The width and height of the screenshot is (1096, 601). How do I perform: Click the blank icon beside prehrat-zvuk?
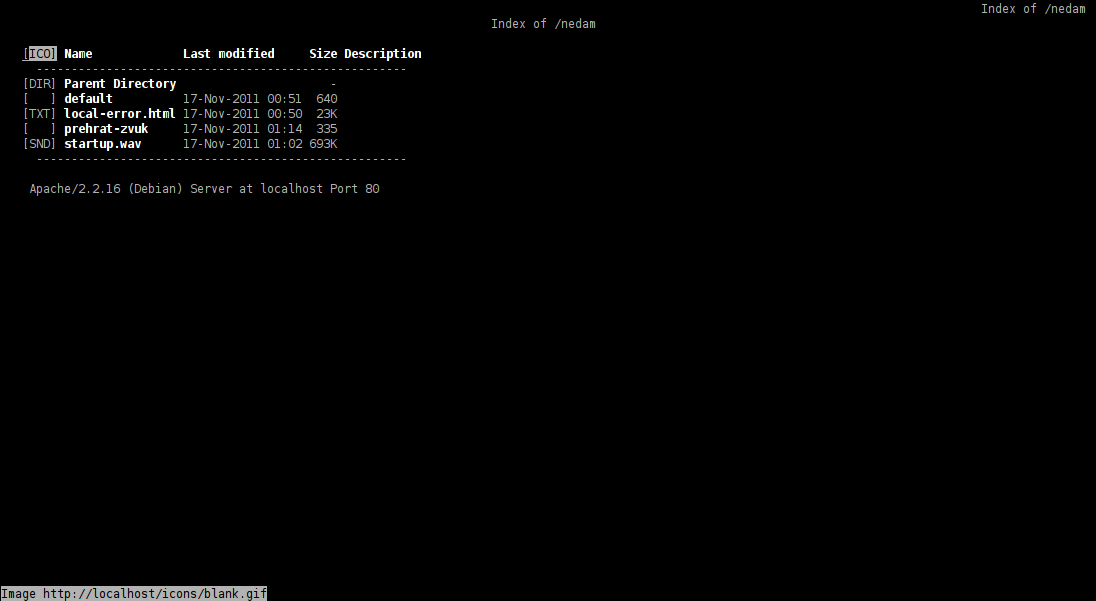click(x=40, y=129)
